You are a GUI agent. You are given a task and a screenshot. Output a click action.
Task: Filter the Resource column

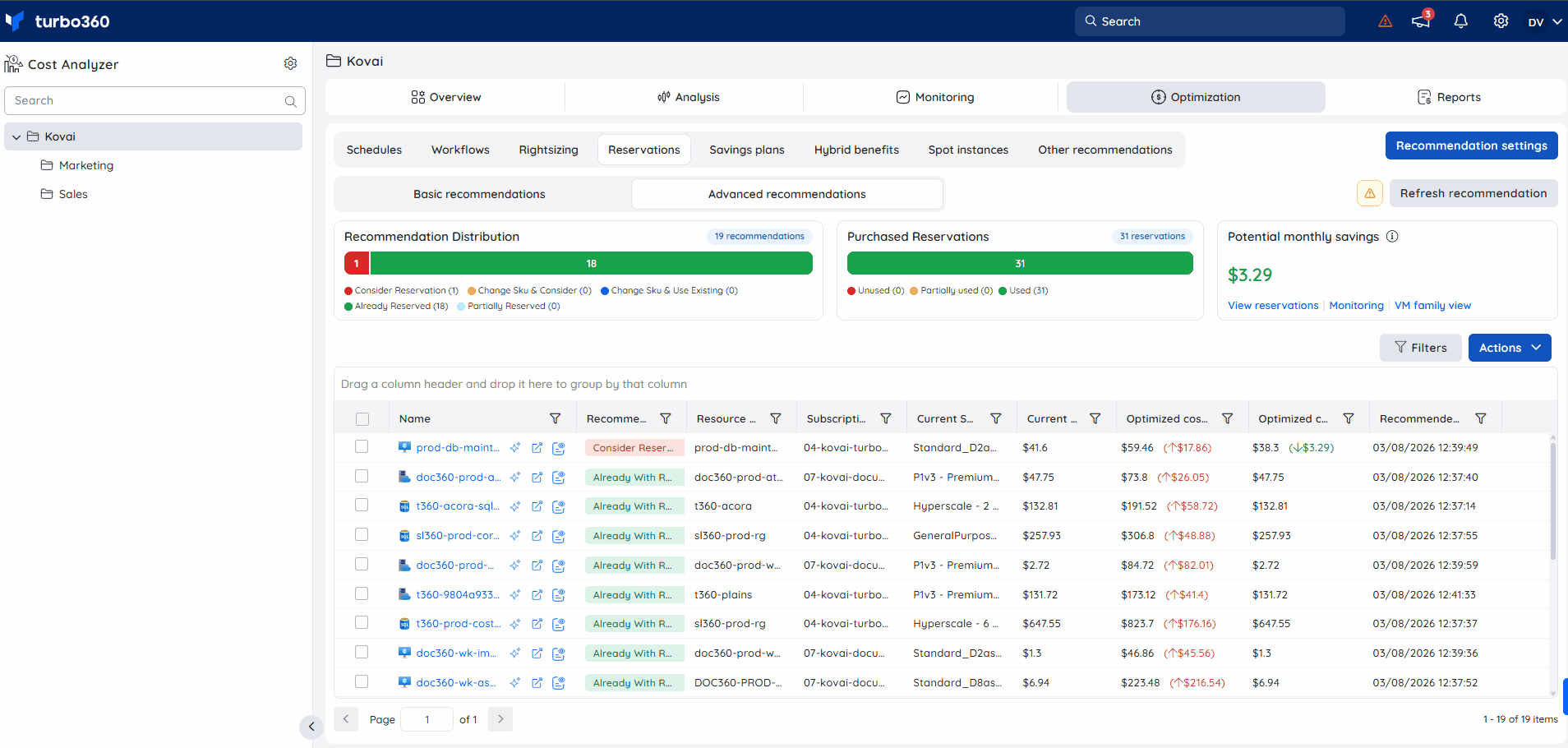coord(776,418)
